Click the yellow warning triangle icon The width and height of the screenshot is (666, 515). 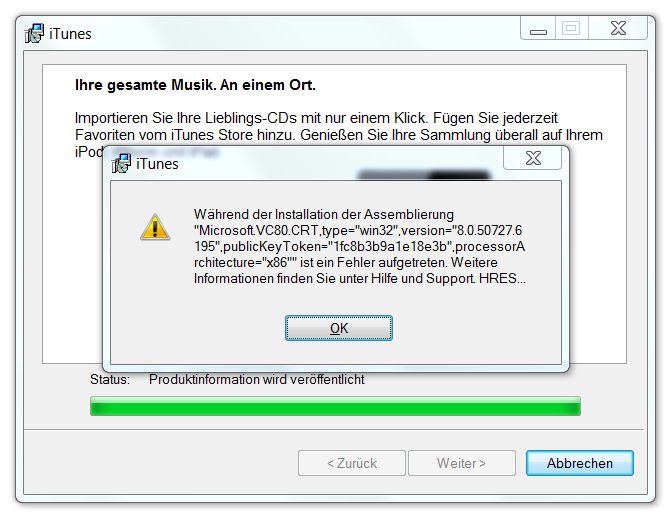pyautogui.click(x=155, y=228)
